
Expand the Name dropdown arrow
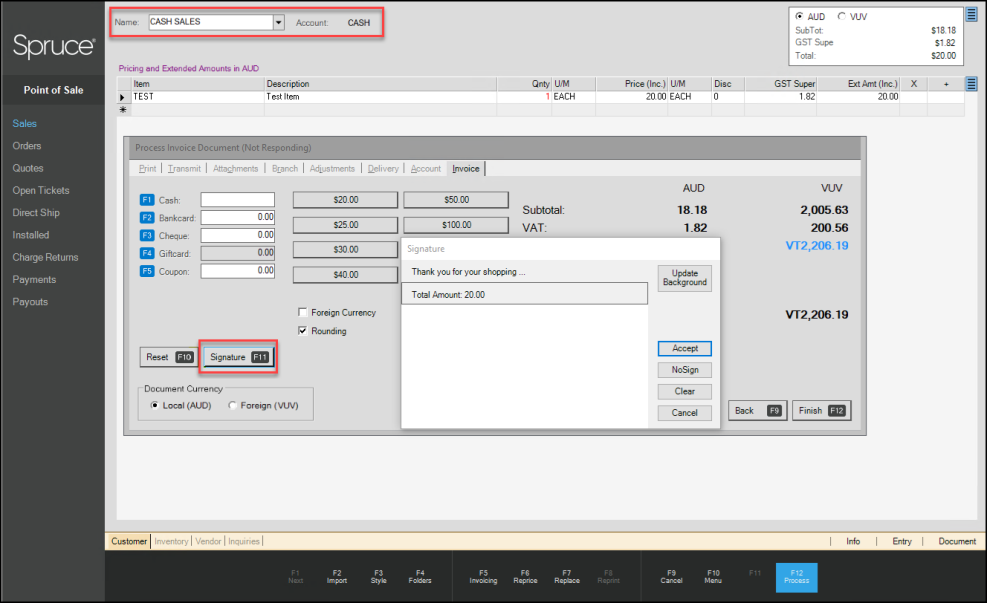[x=278, y=22]
